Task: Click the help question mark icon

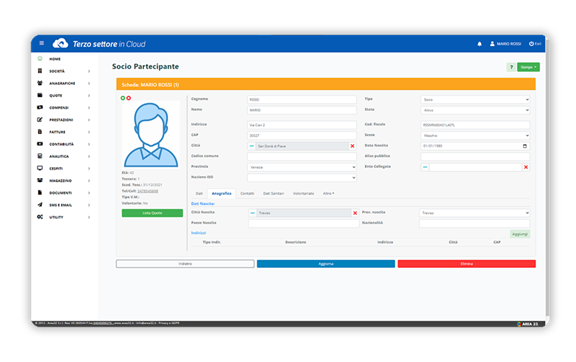Action: [x=511, y=67]
